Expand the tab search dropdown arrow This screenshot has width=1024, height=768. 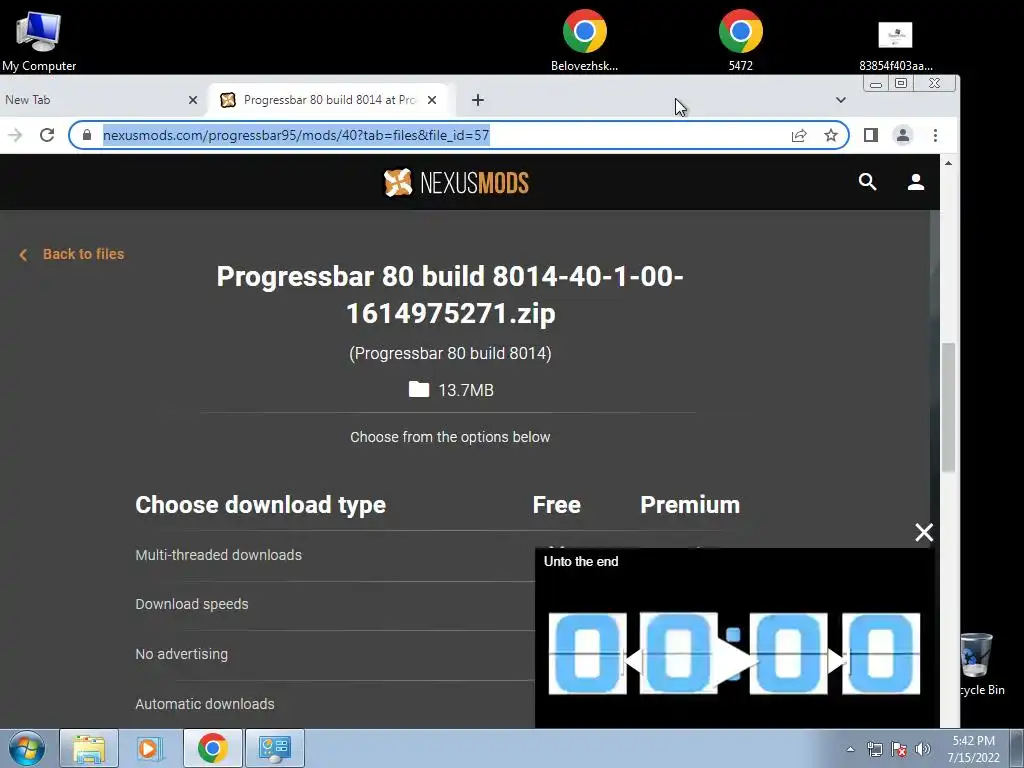click(840, 100)
